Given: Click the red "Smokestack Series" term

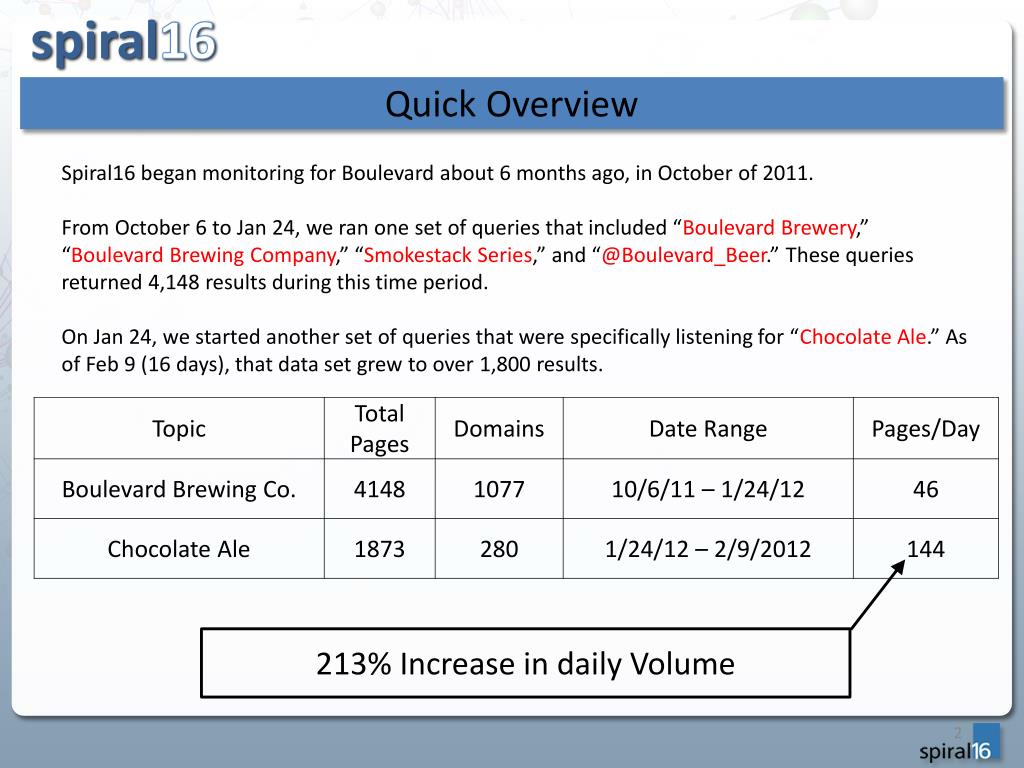Looking at the screenshot, I should 448,255.
